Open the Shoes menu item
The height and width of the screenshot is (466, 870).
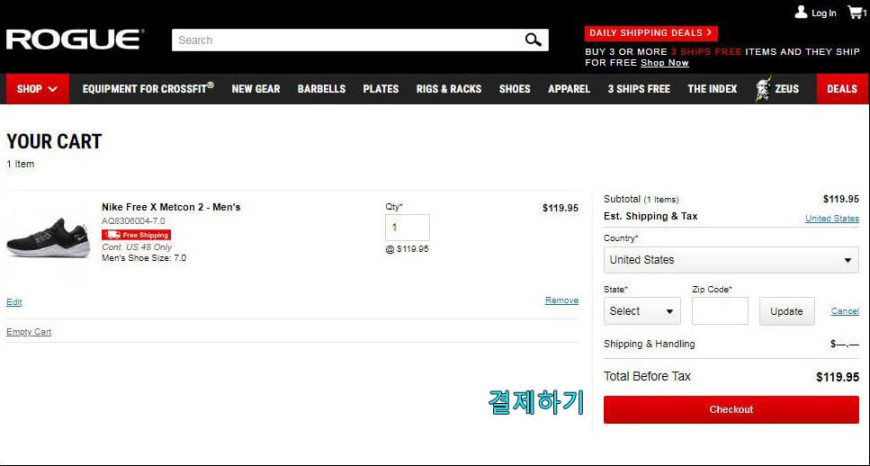514,89
